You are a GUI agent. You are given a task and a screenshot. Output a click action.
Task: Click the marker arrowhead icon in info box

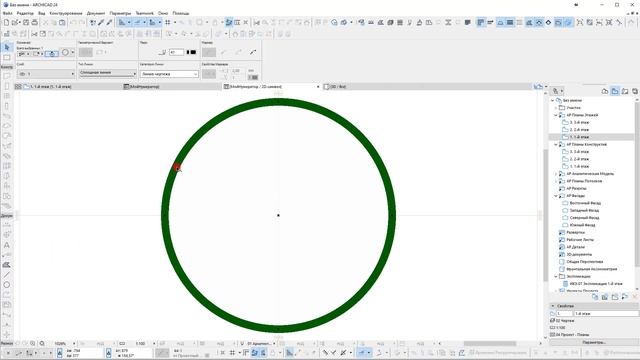pos(253,52)
